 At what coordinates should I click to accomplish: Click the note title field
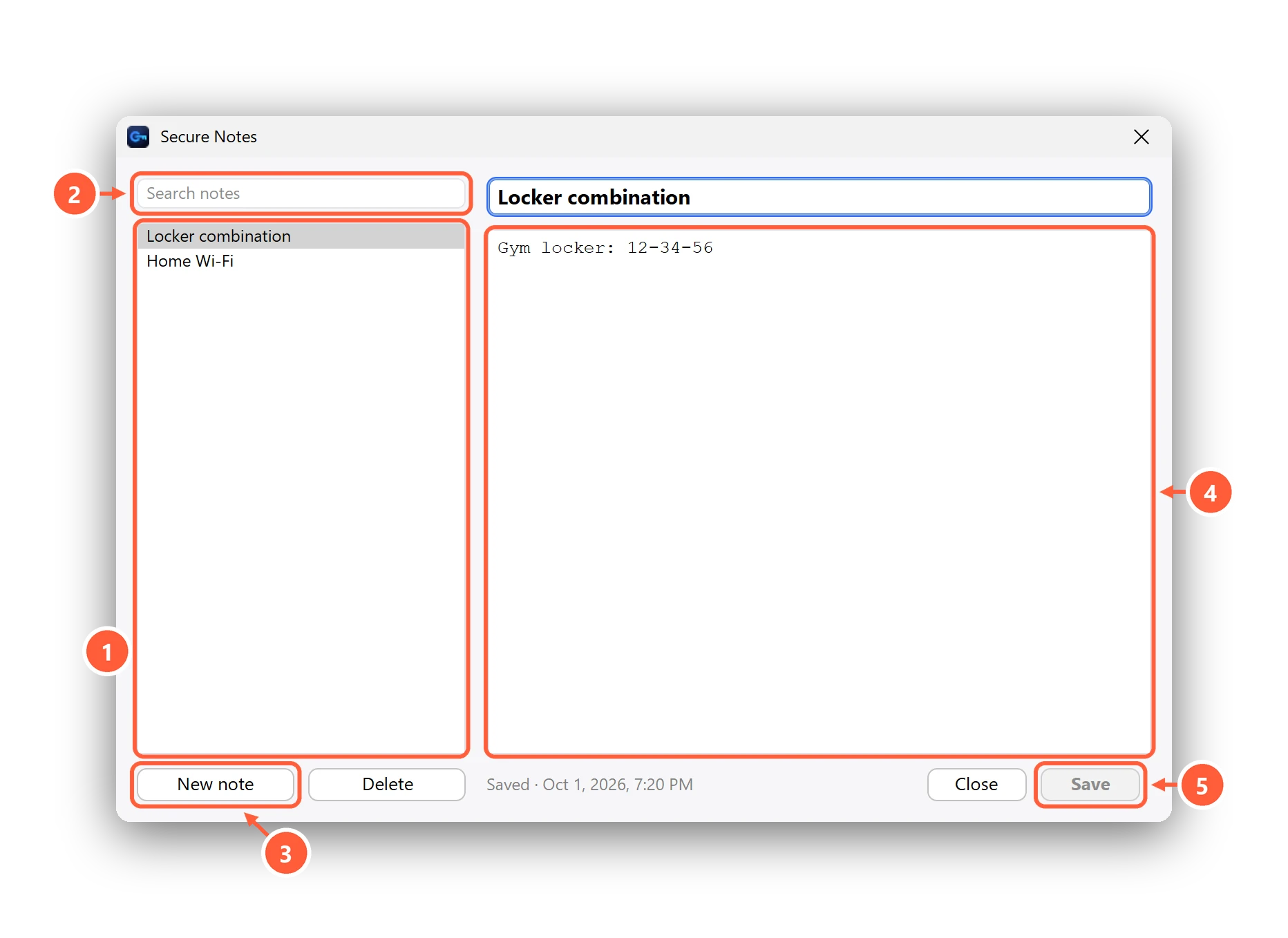click(x=819, y=197)
